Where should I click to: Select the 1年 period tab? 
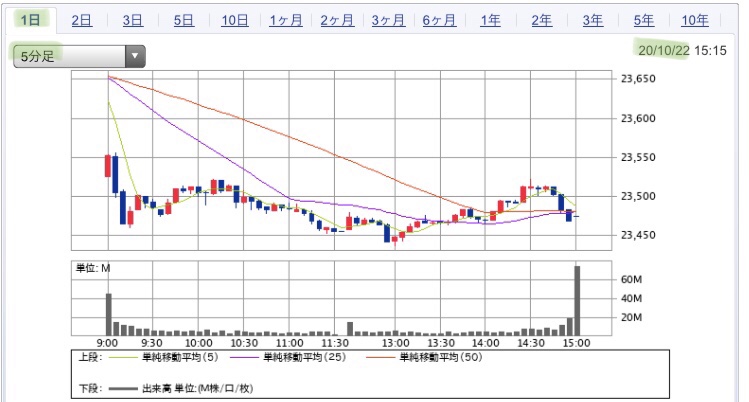click(490, 20)
